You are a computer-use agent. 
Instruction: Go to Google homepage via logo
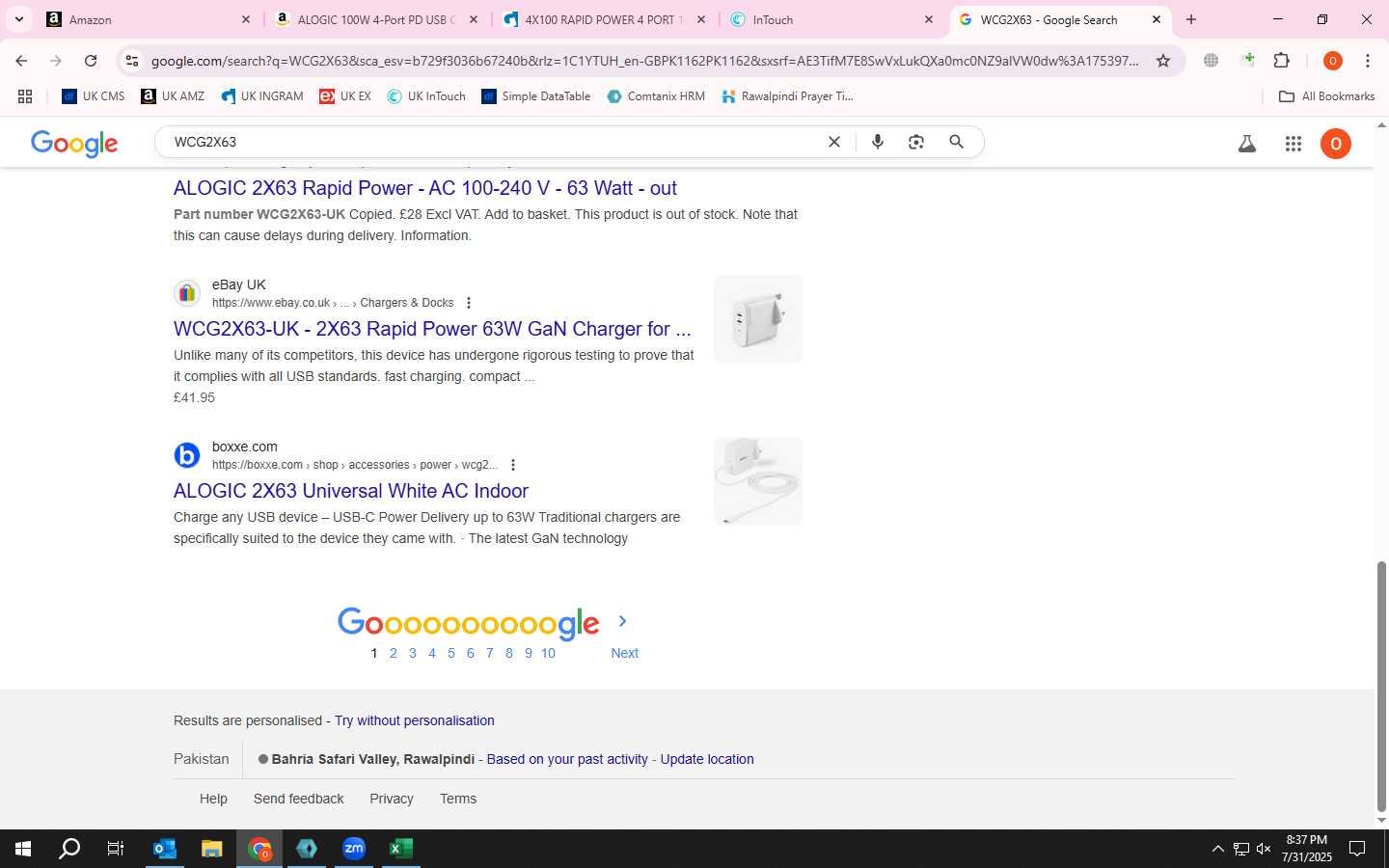(74, 143)
